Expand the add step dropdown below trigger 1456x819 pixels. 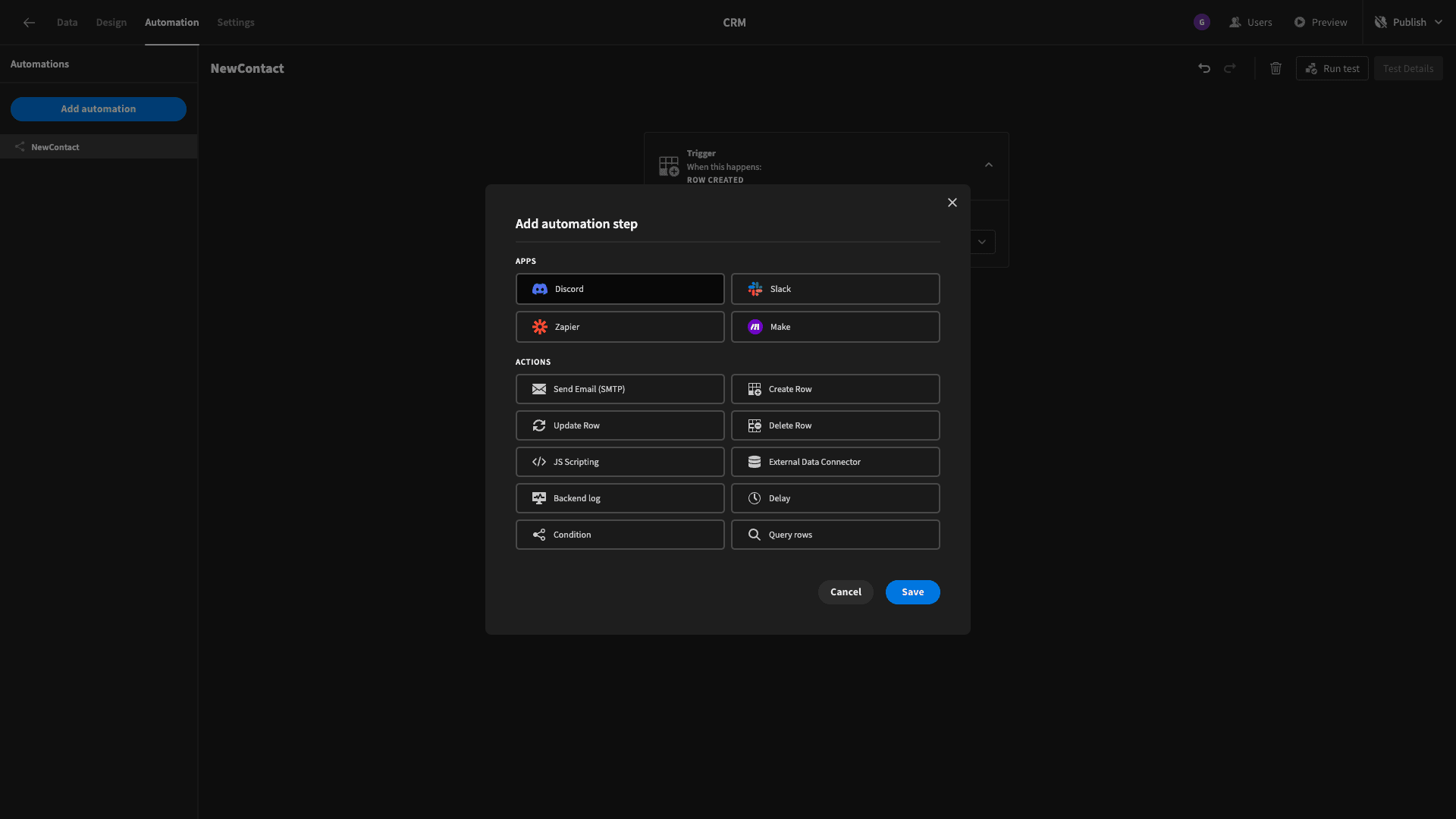click(x=982, y=241)
